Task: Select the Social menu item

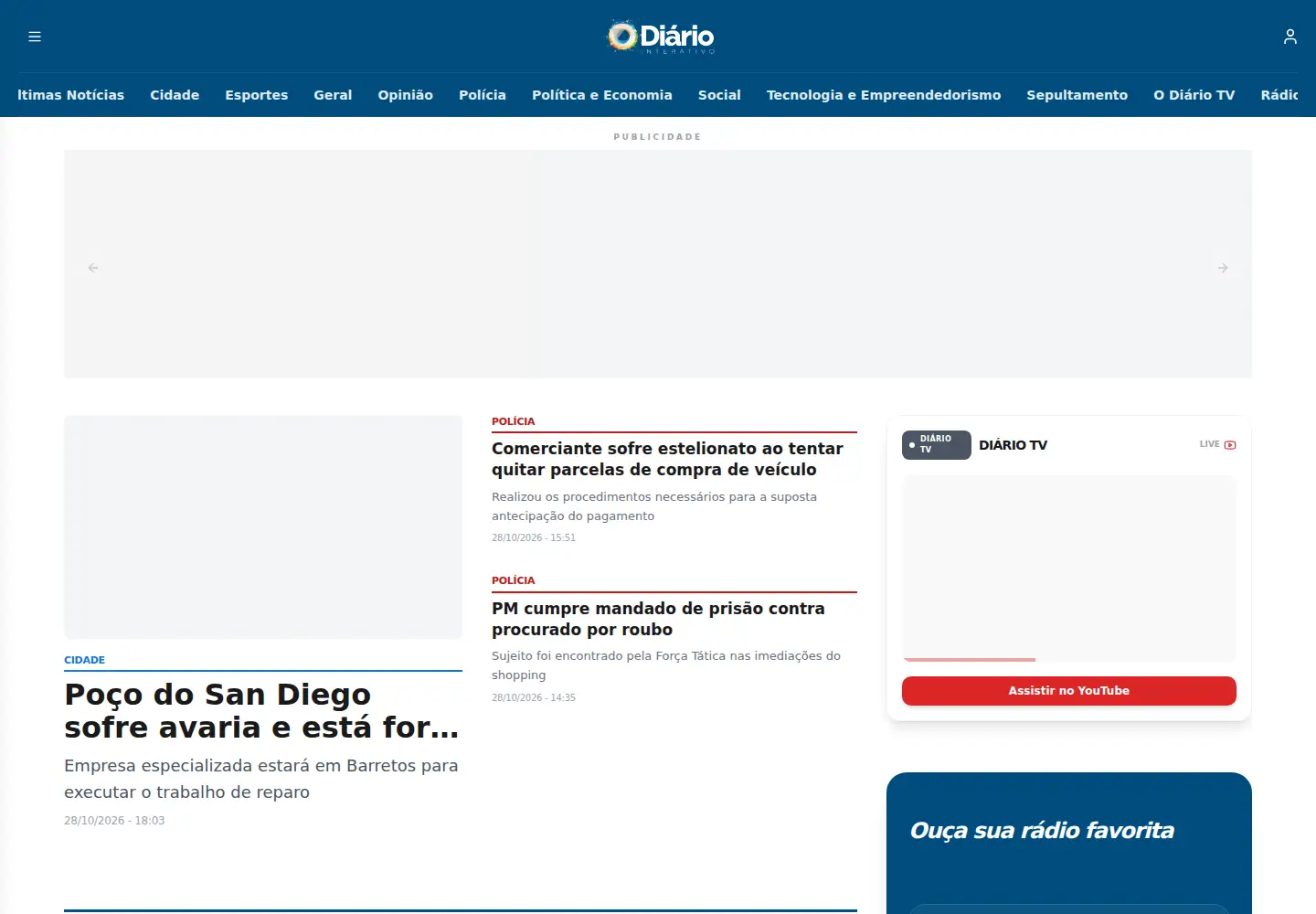Action: click(x=719, y=95)
